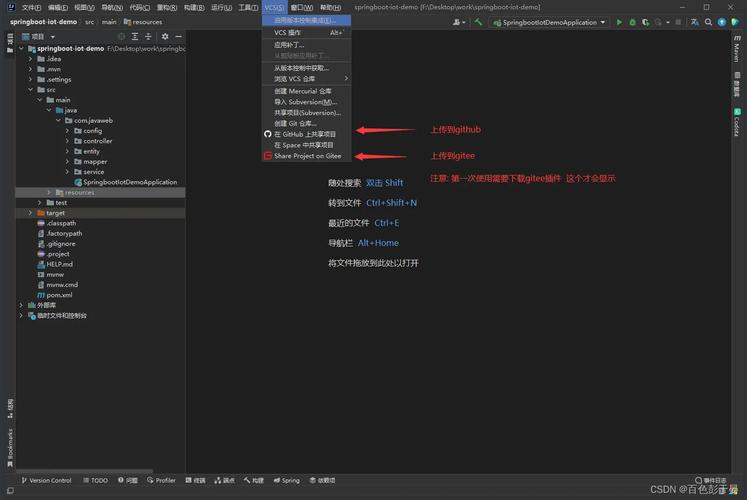Choose create Mercurial repository entry
This screenshot has height=500, width=747.
(307, 91)
